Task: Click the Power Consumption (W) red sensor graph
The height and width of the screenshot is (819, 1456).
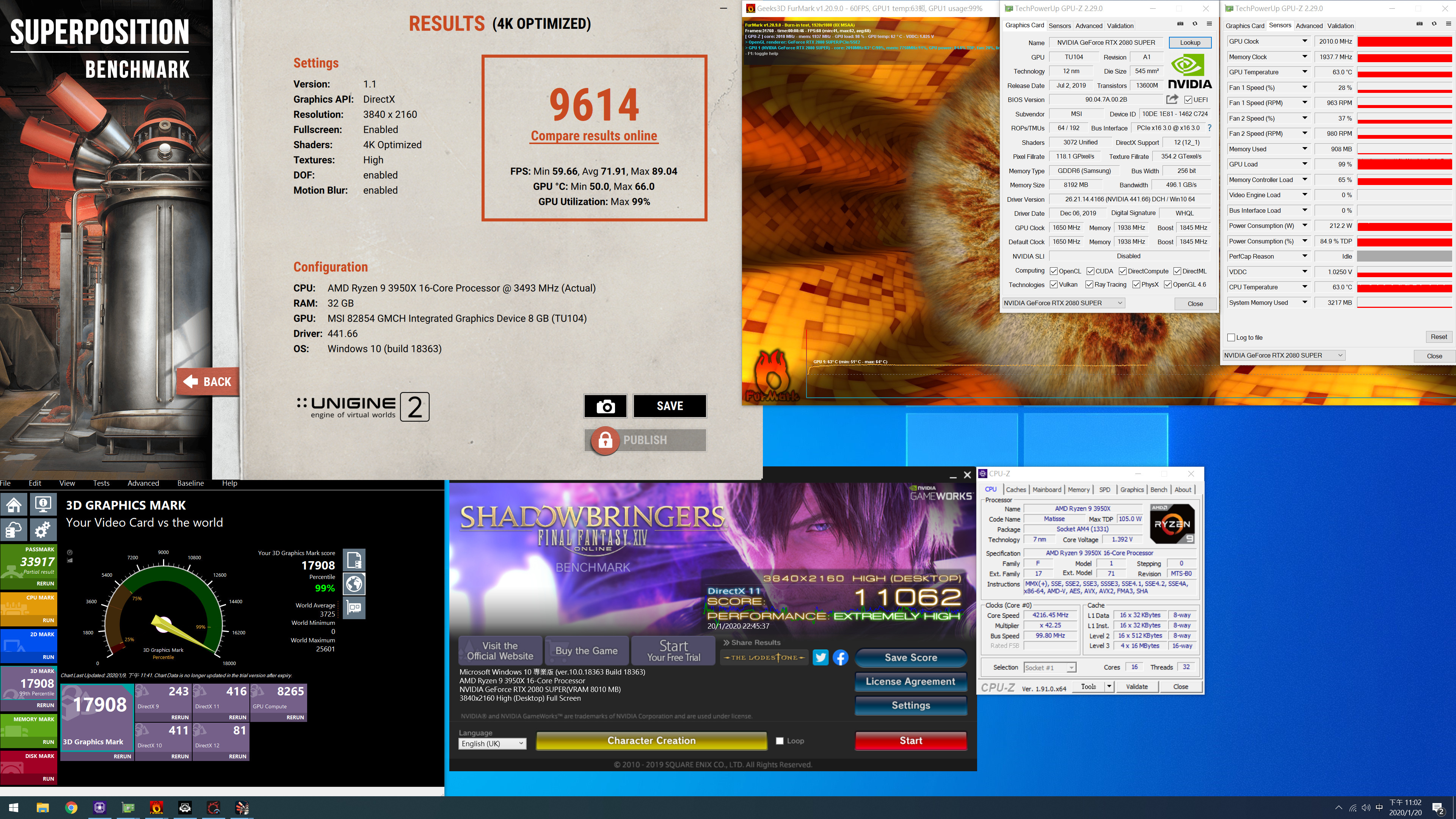Action: pyautogui.click(x=1404, y=226)
